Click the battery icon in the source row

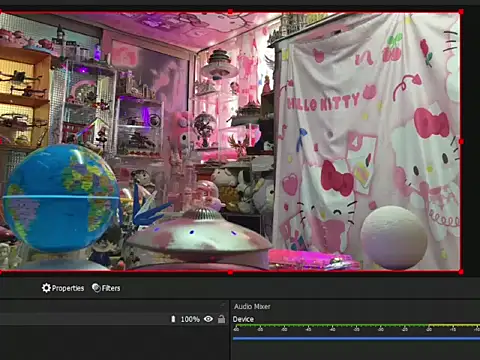173,319
